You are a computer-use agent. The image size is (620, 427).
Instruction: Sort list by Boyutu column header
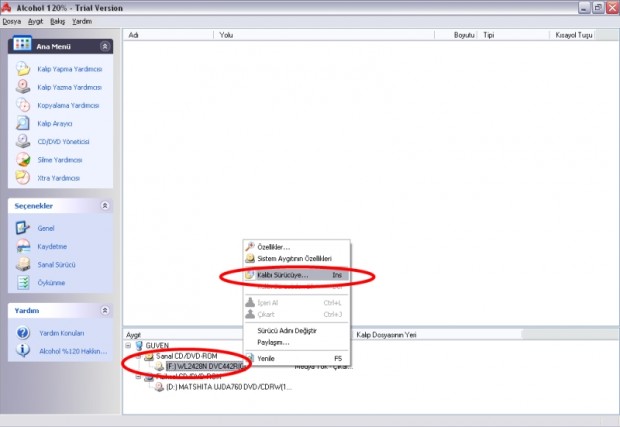456,35
